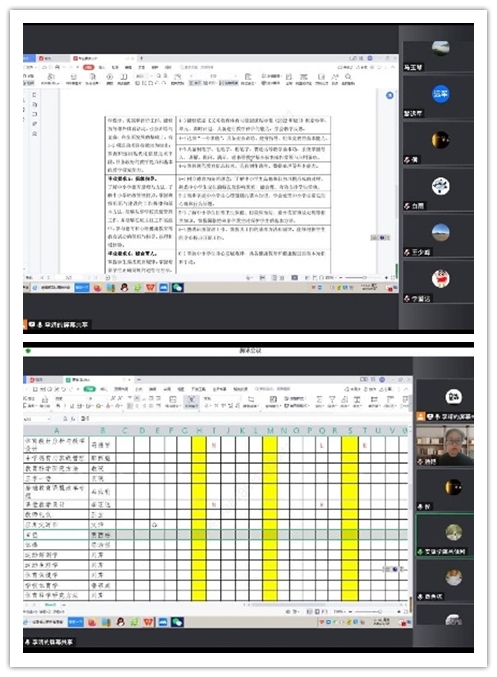The image size is (497, 677).
Task: Switch to the Sheet1 tab
Action: 51,605
